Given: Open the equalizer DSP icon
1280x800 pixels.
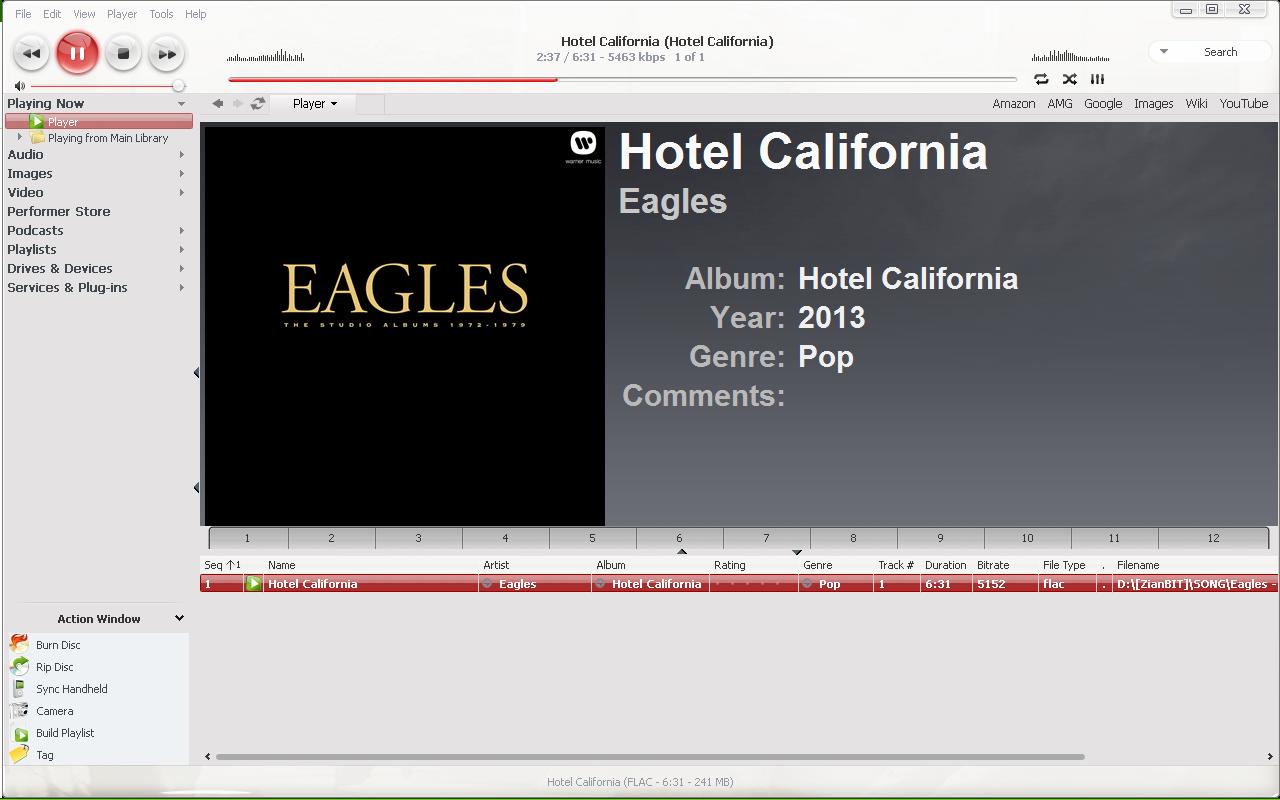Looking at the screenshot, I should [x=1097, y=79].
